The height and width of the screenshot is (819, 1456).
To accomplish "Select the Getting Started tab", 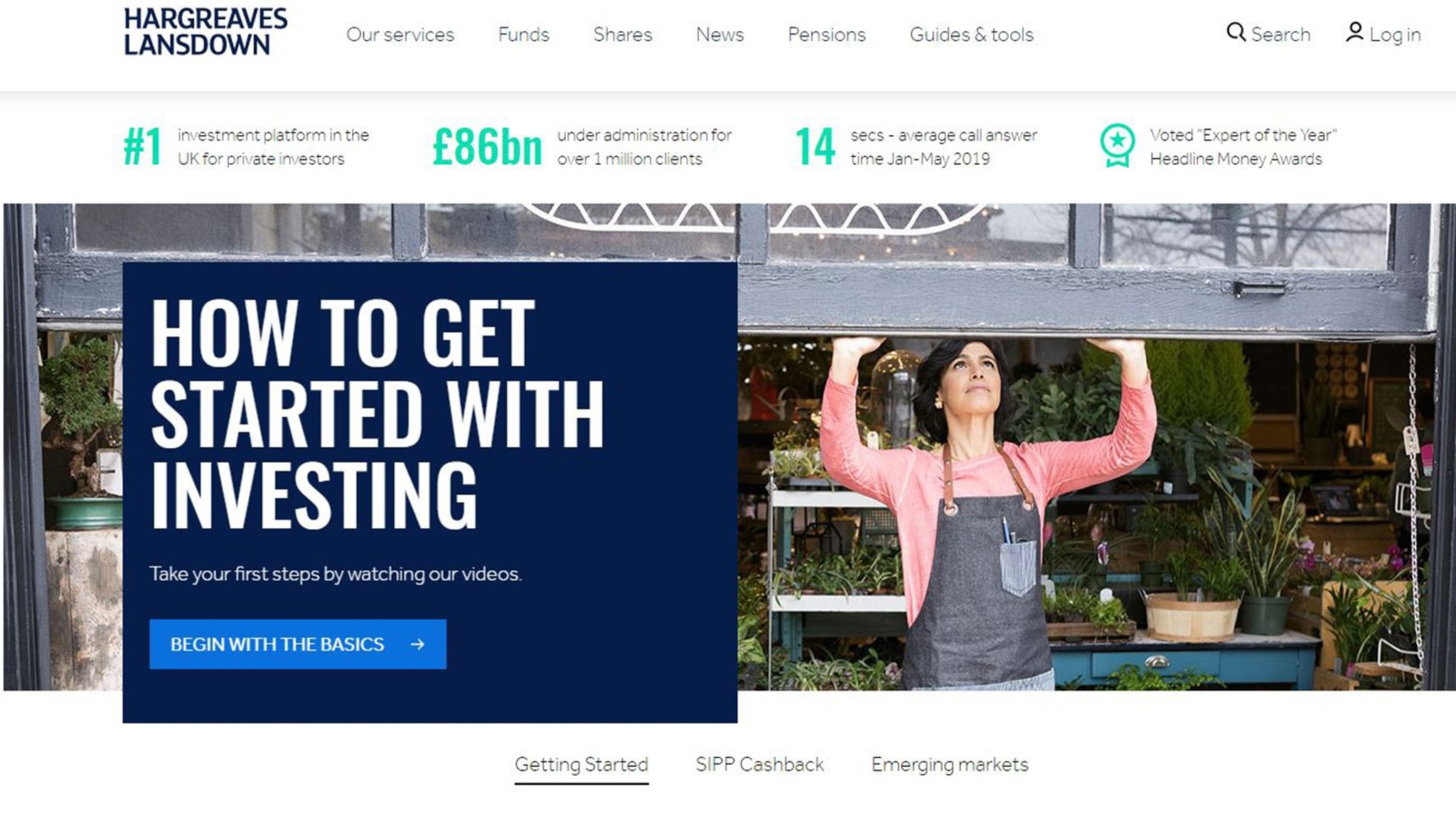I will (x=581, y=765).
